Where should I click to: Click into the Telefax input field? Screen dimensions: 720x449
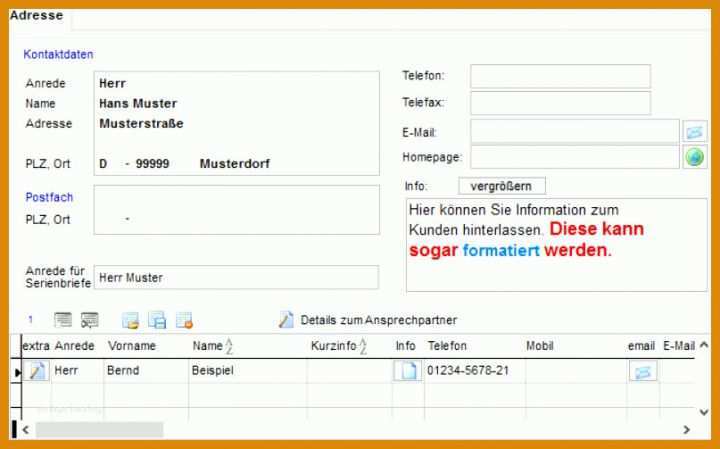point(560,103)
